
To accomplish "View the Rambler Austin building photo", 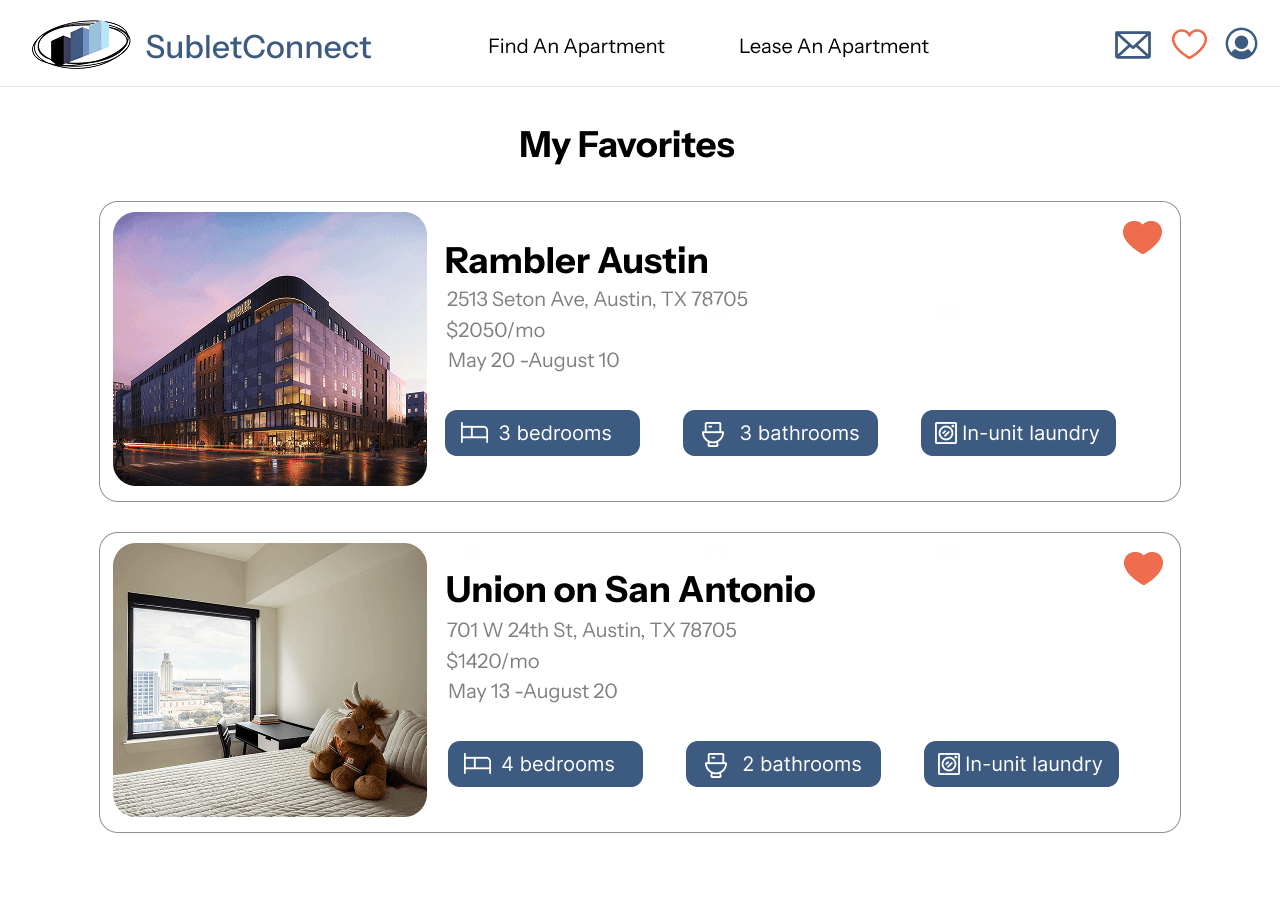I will tap(270, 349).
